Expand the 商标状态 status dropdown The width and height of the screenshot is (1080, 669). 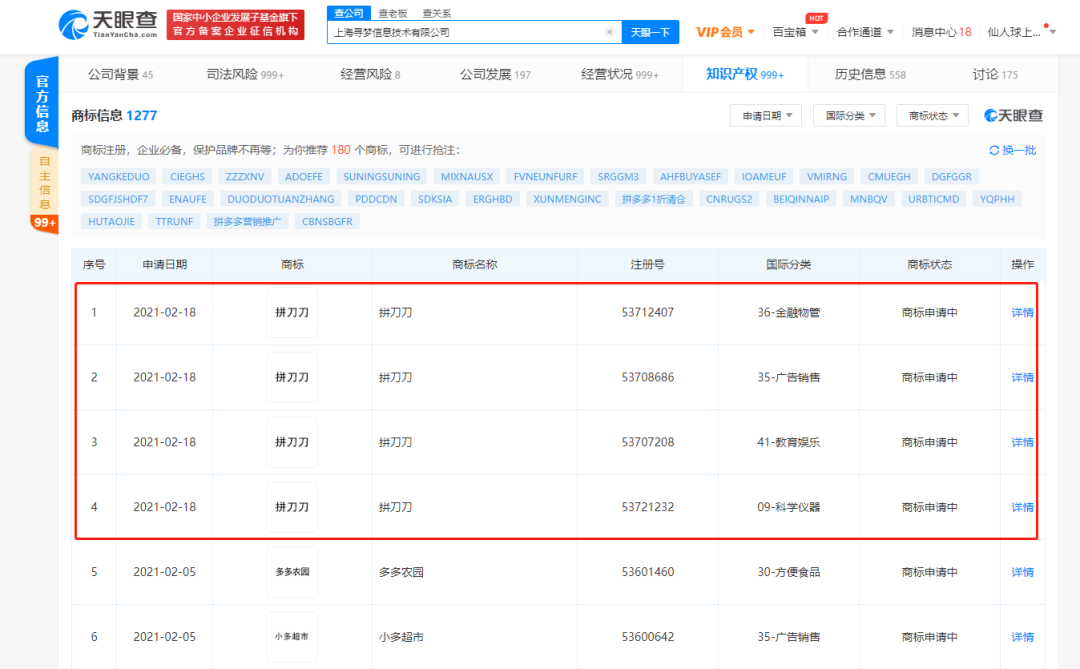click(936, 114)
